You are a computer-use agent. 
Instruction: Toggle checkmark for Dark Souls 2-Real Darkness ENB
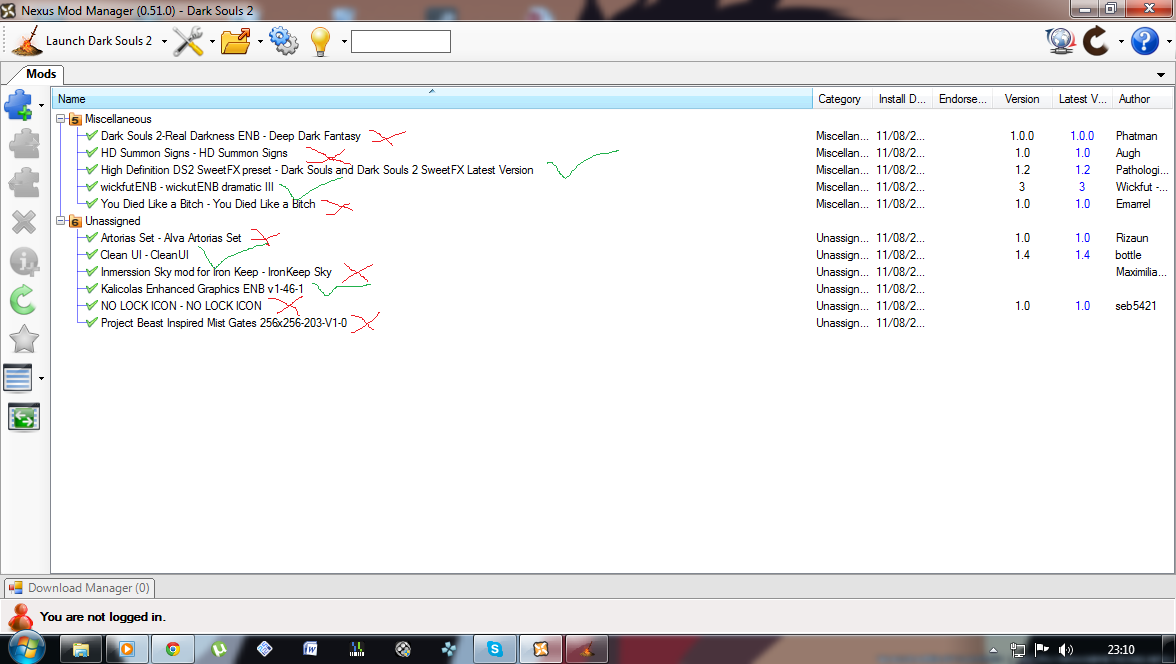(92, 135)
